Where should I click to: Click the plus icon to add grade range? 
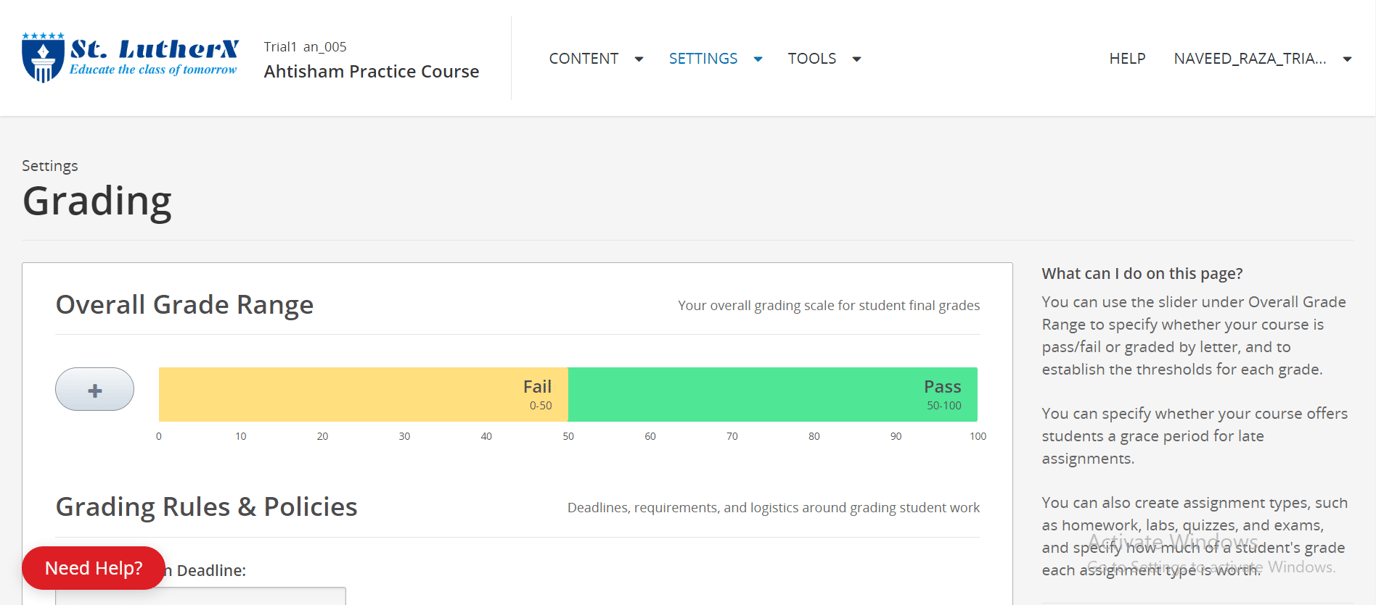coord(94,389)
